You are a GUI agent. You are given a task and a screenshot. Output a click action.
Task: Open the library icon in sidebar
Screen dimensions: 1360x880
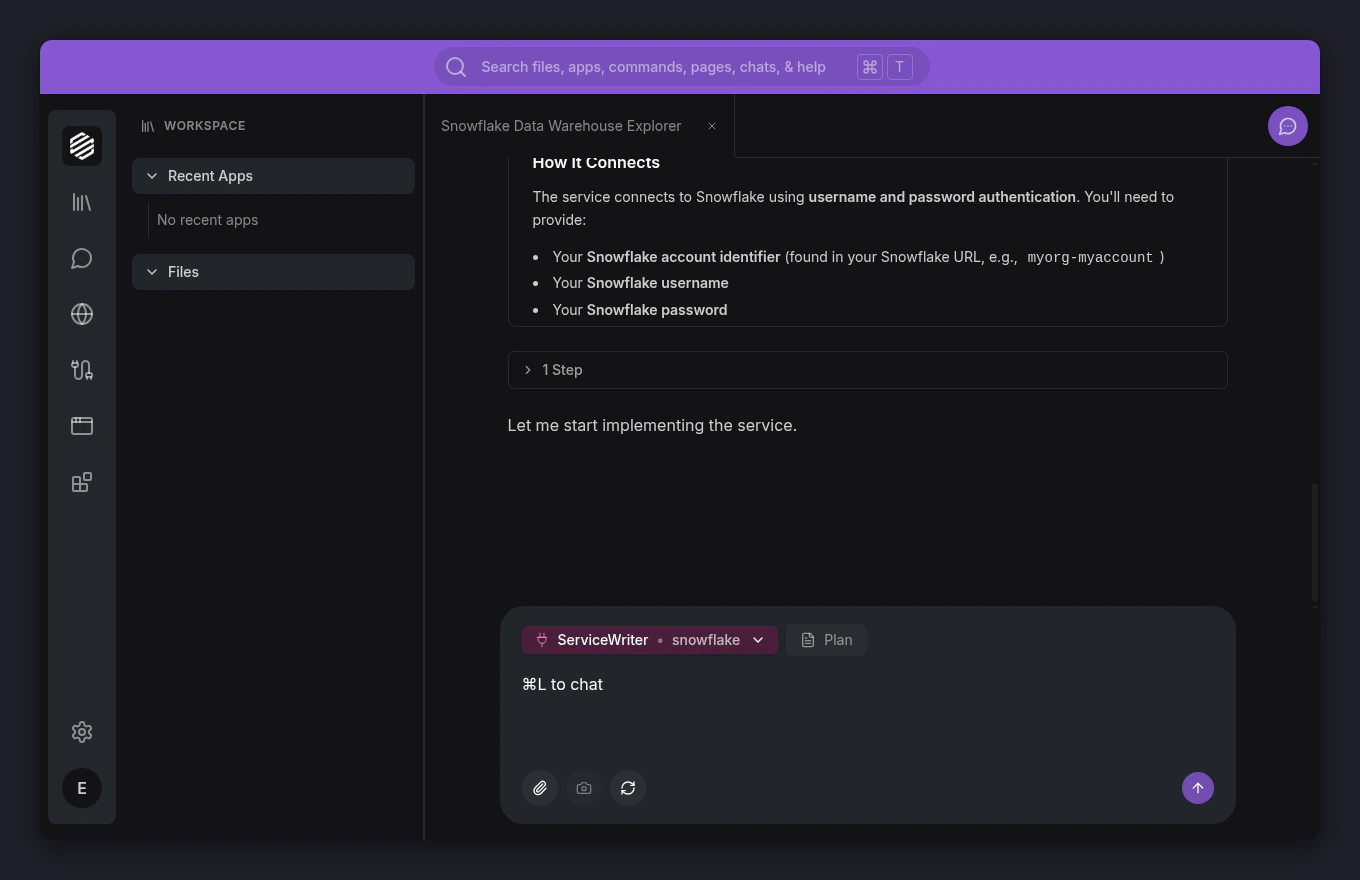(x=82, y=202)
